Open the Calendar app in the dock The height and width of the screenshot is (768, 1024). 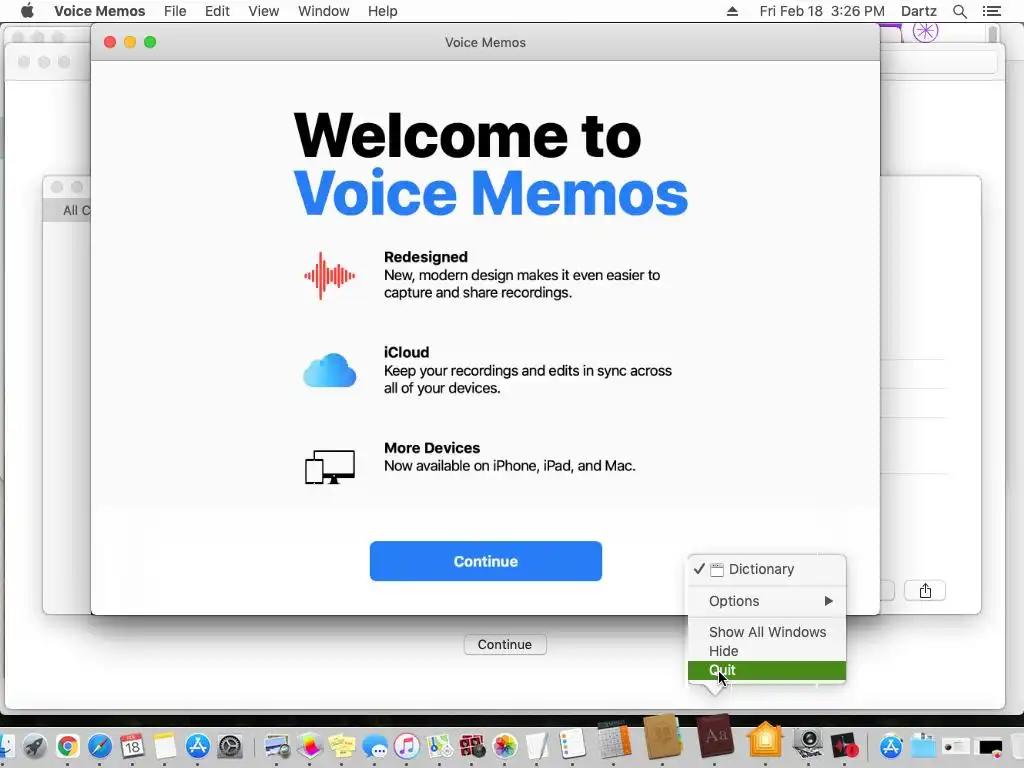click(133, 746)
